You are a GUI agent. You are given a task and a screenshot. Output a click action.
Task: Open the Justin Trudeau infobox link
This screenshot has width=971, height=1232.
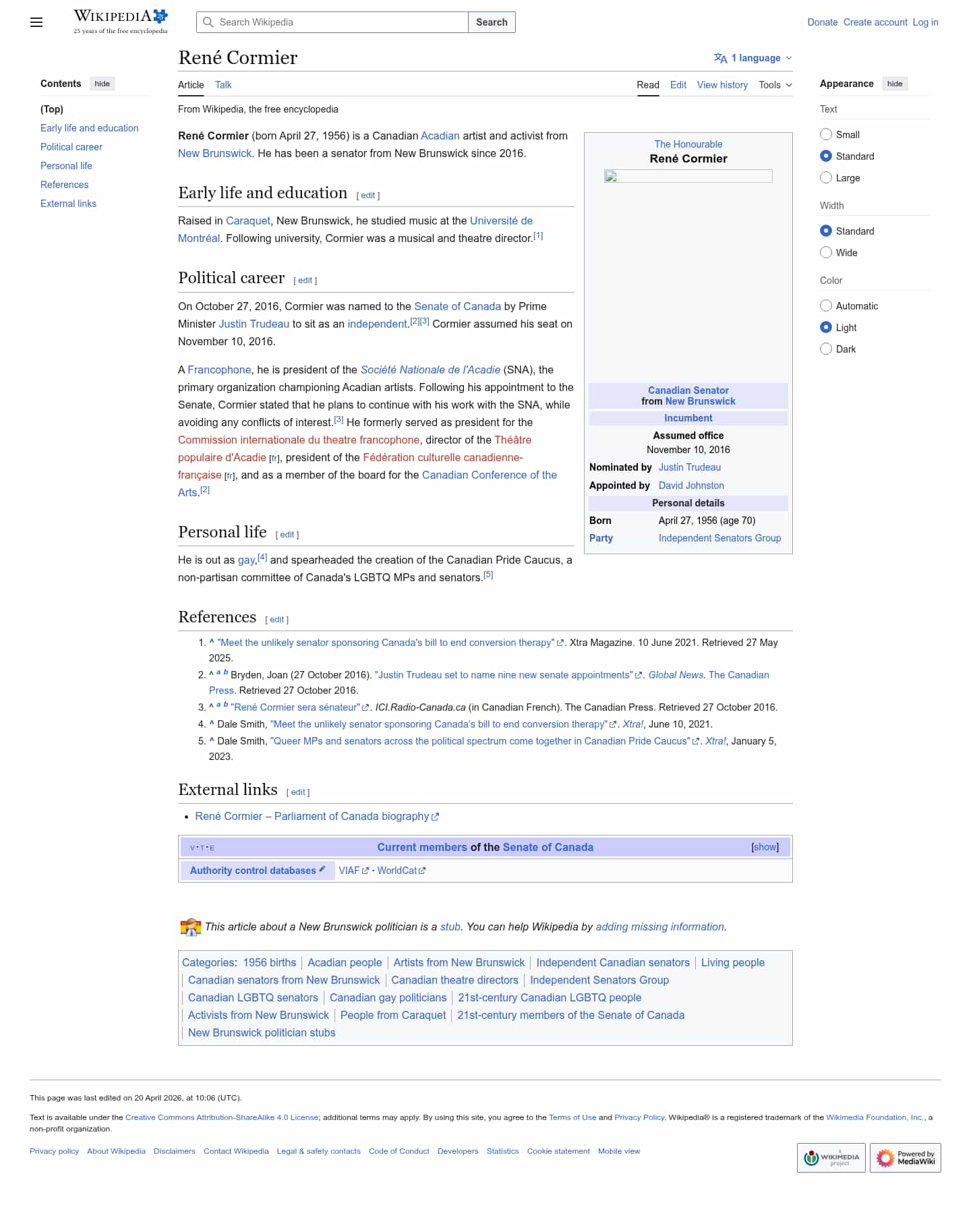[690, 467]
